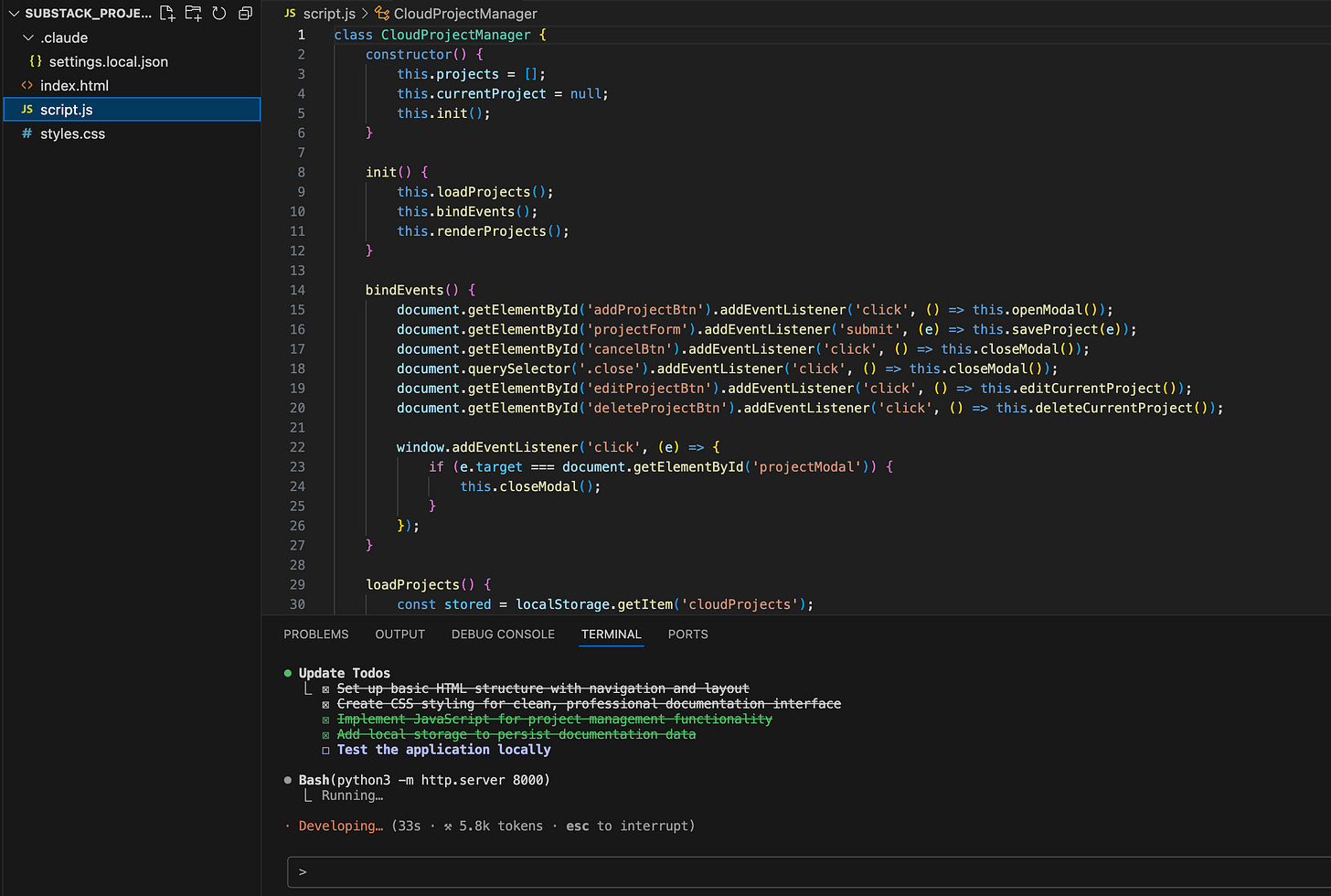The image size is (1331, 896).
Task: Click checked box beside 'Create CSS styling'
Action: click(325, 705)
